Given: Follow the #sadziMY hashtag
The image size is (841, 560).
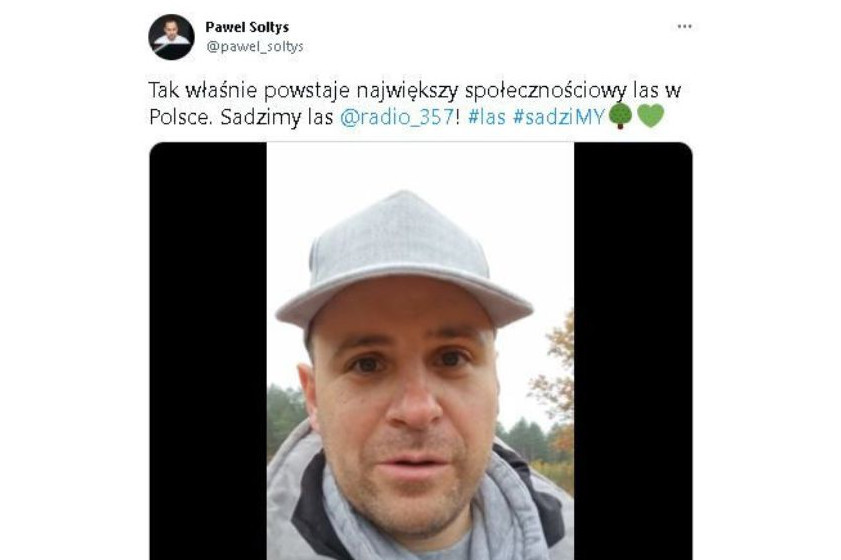Looking at the screenshot, I should click(559, 116).
